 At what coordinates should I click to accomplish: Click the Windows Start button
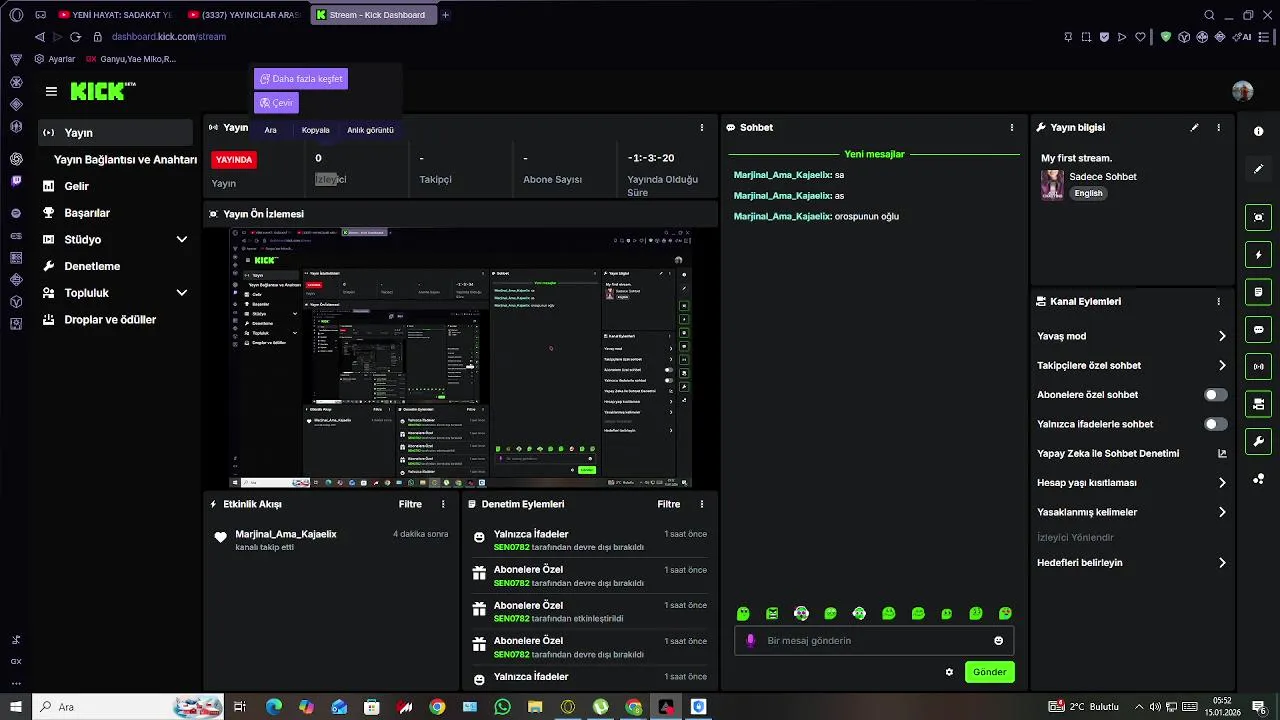click(16, 707)
